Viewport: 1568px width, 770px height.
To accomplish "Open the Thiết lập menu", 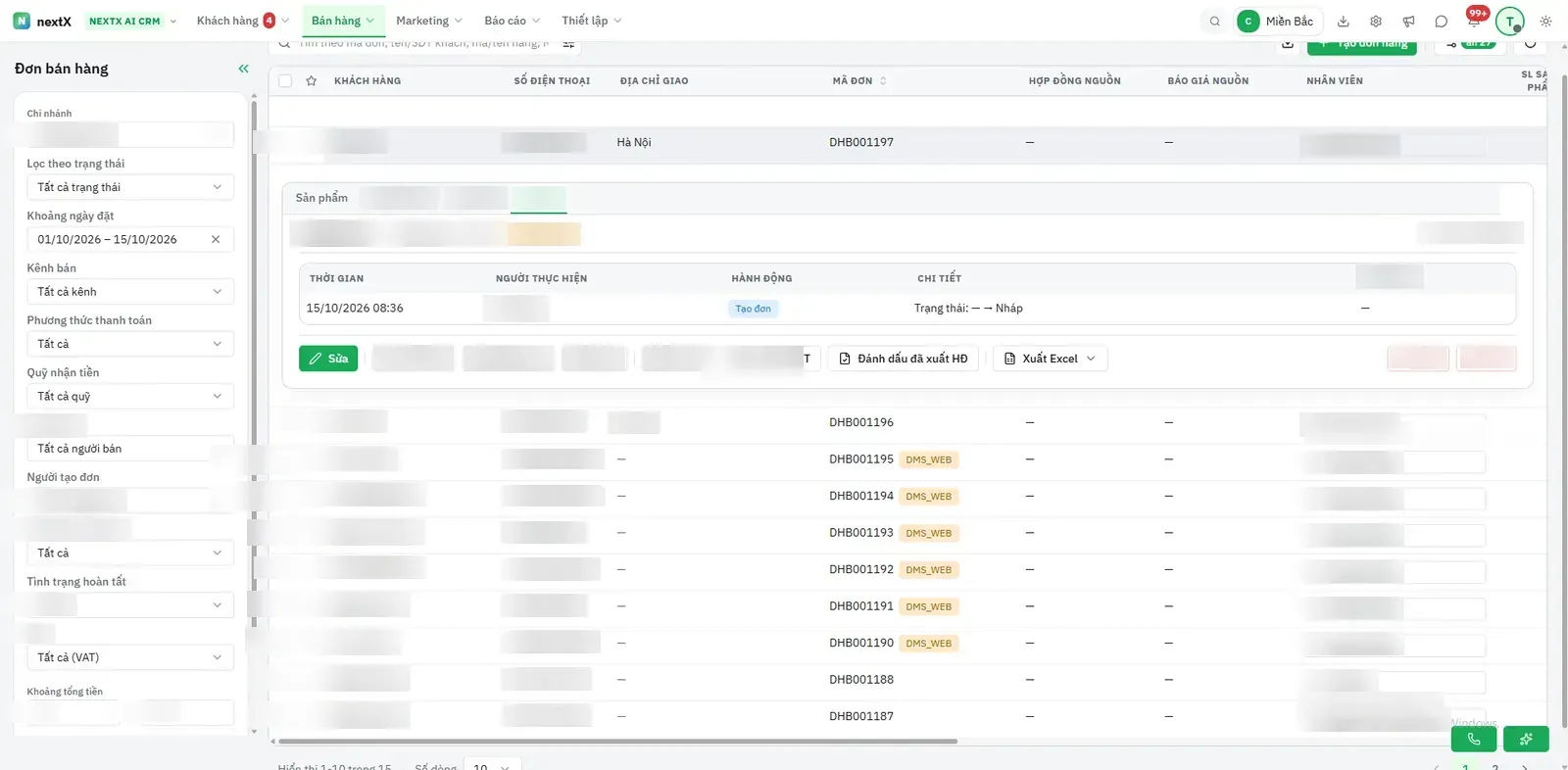I will (x=591, y=21).
